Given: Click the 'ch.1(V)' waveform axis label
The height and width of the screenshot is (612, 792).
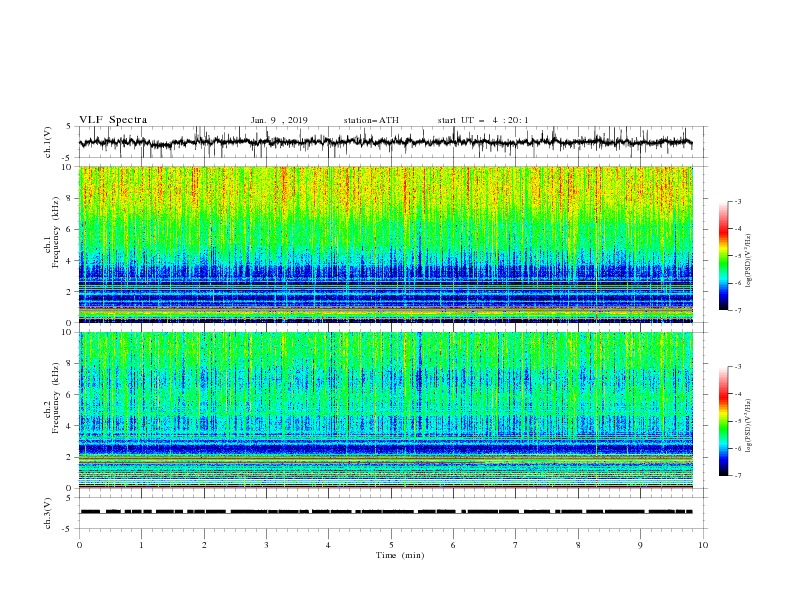Looking at the screenshot, I should 48,142.
